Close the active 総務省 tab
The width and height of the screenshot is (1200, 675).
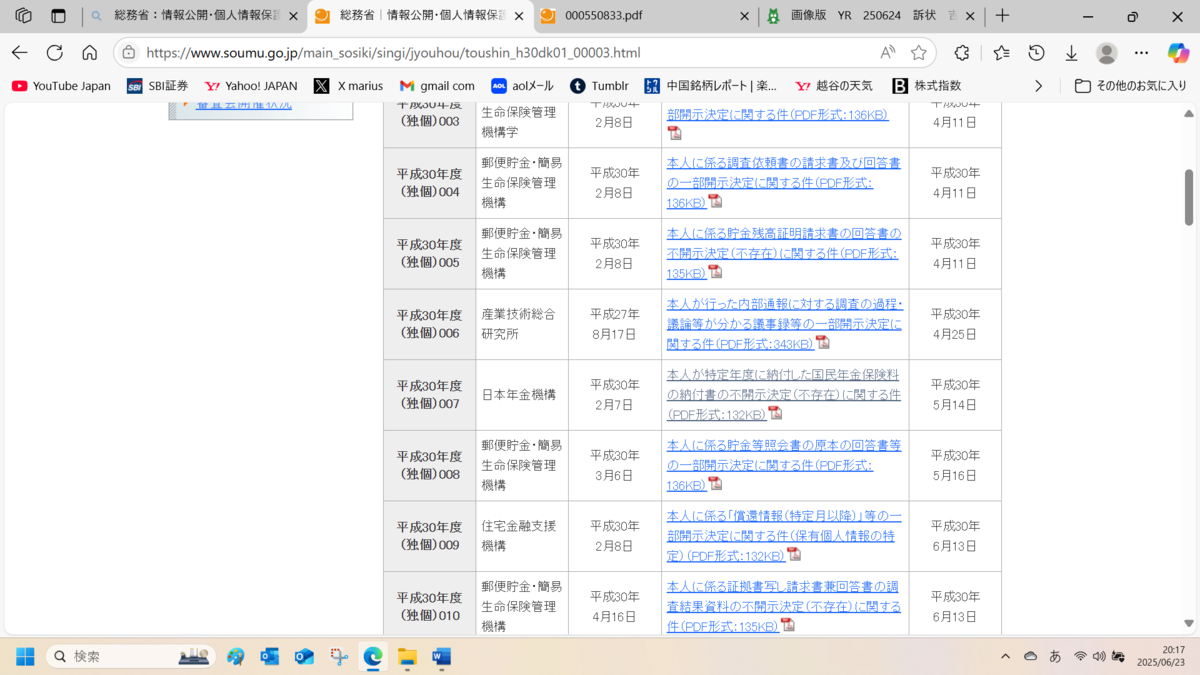pos(519,16)
